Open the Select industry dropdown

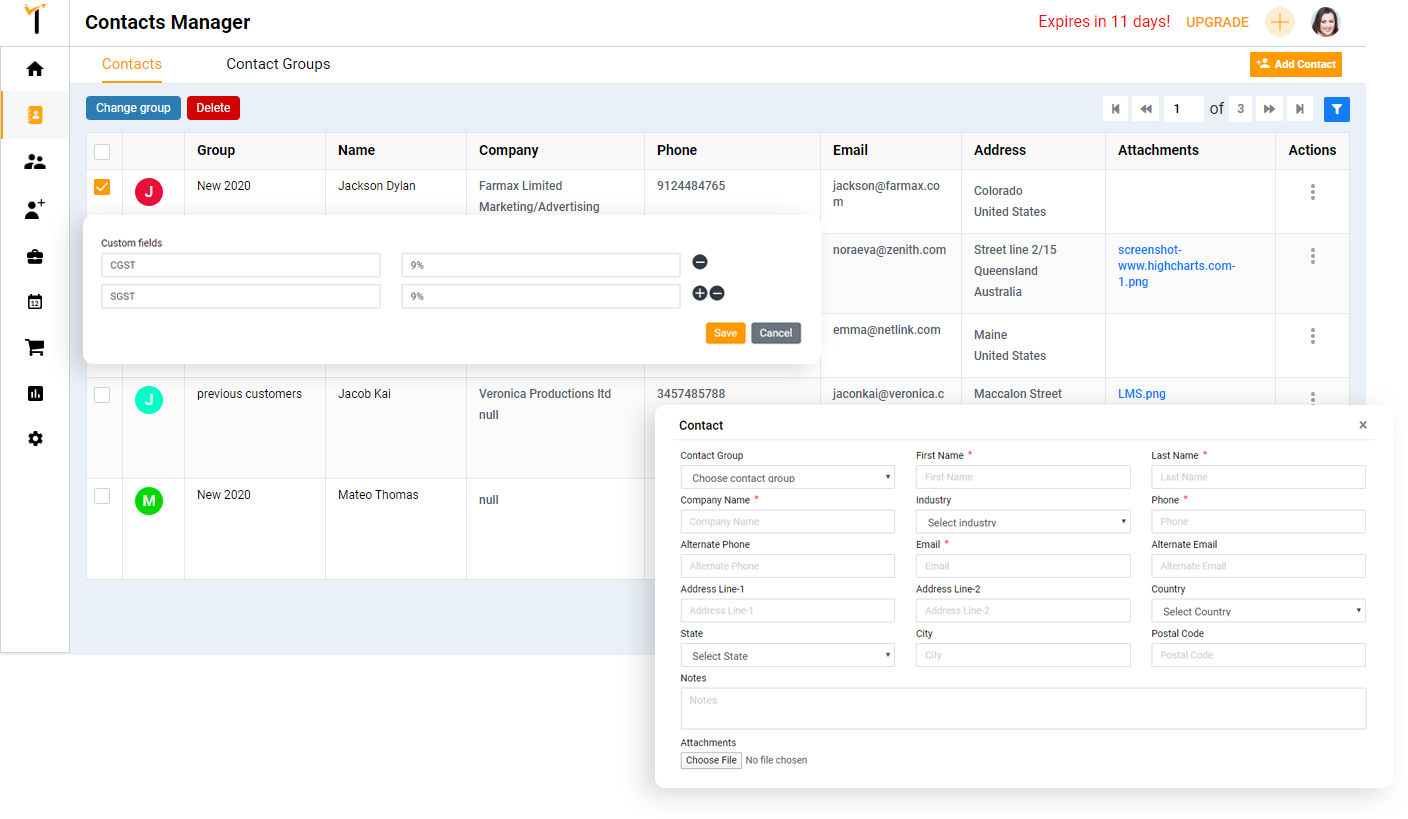point(1023,521)
